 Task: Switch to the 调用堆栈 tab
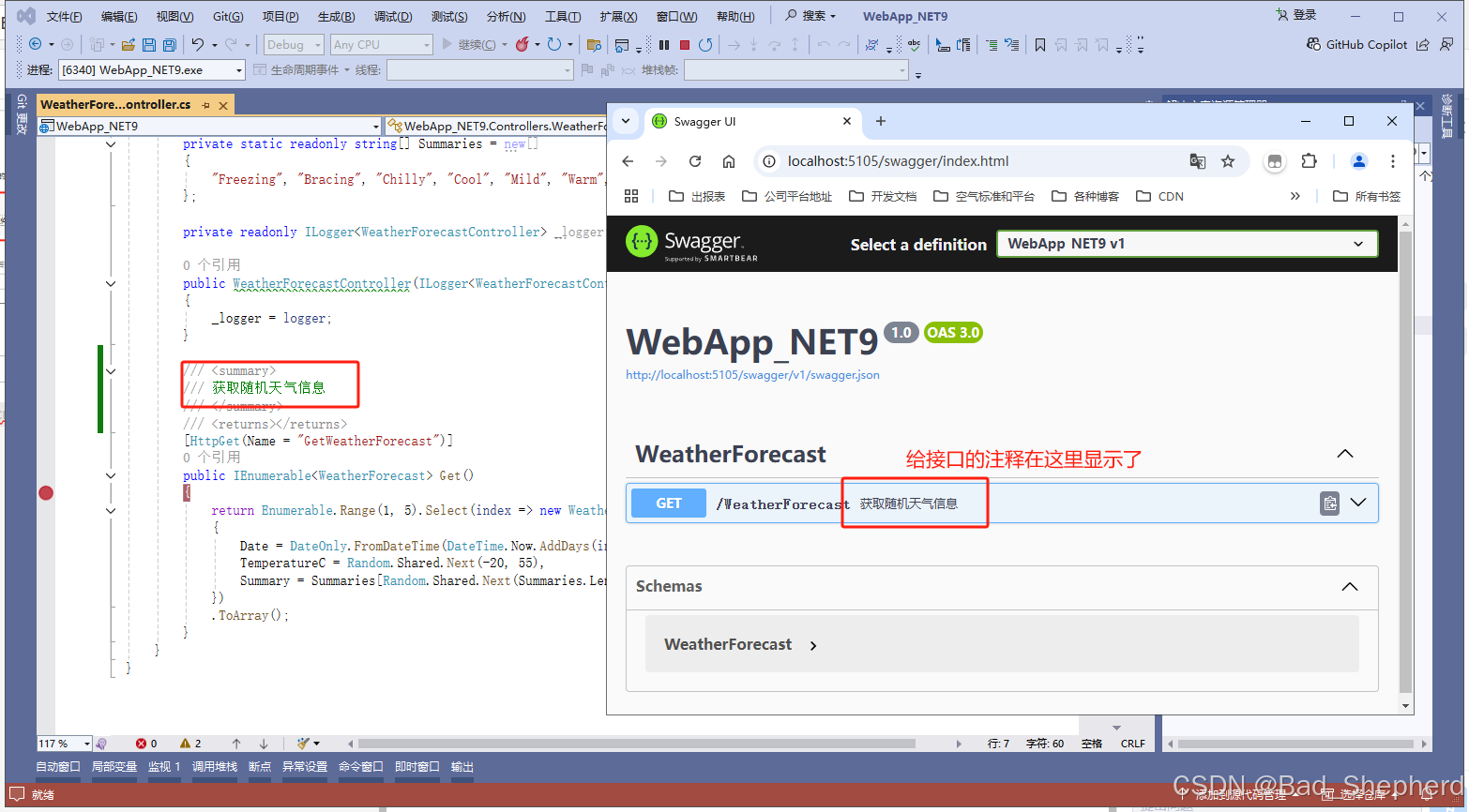215,767
